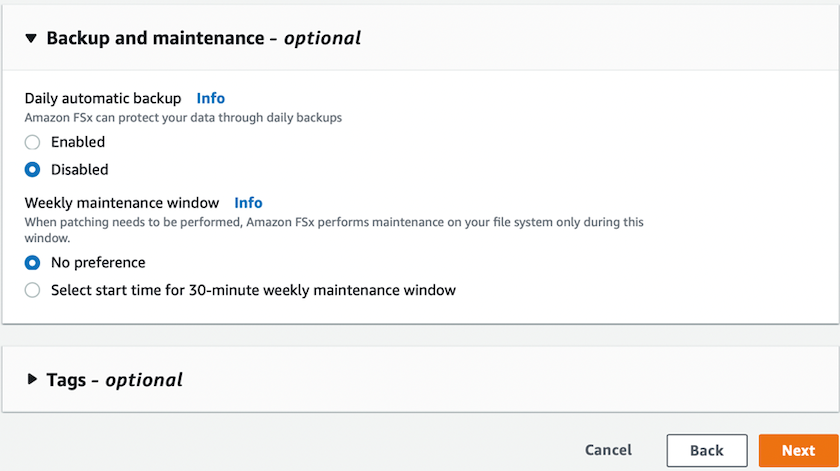Click the "Amazon FSx can protect your data" description
Screen dimensions: 840x471
pyautogui.click(x=183, y=117)
